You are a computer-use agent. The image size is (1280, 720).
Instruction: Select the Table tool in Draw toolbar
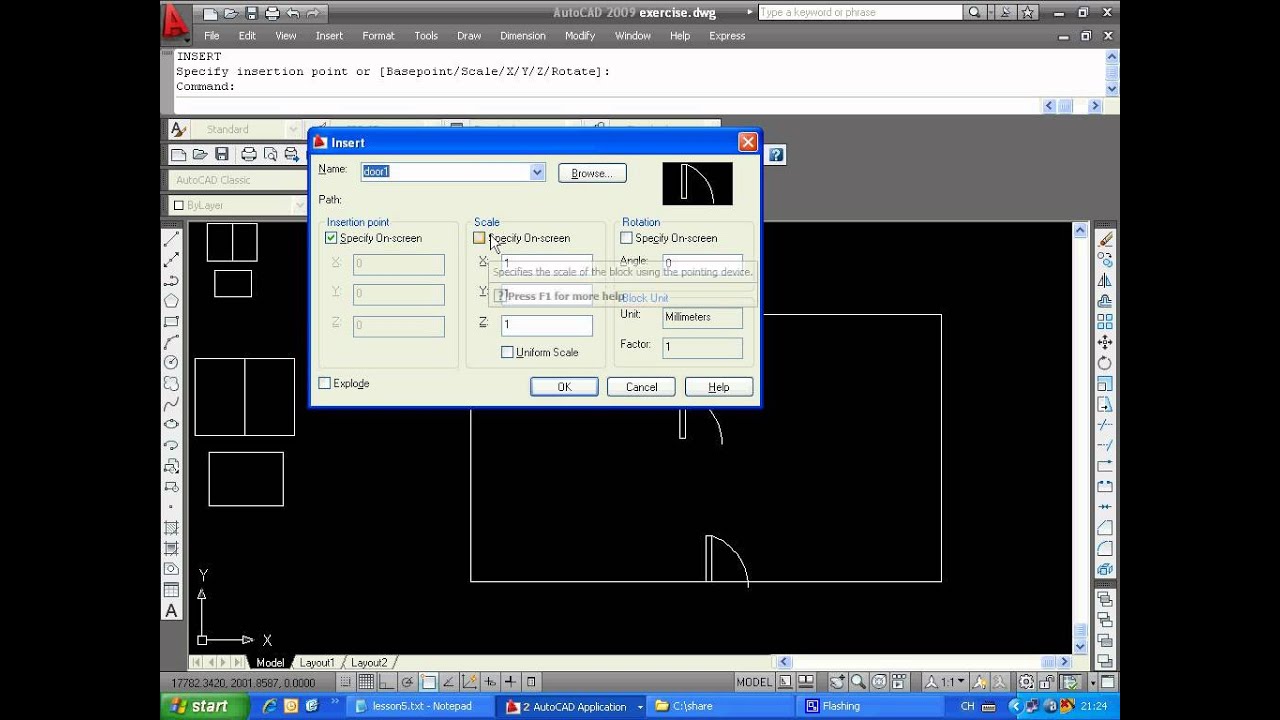tap(171, 590)
